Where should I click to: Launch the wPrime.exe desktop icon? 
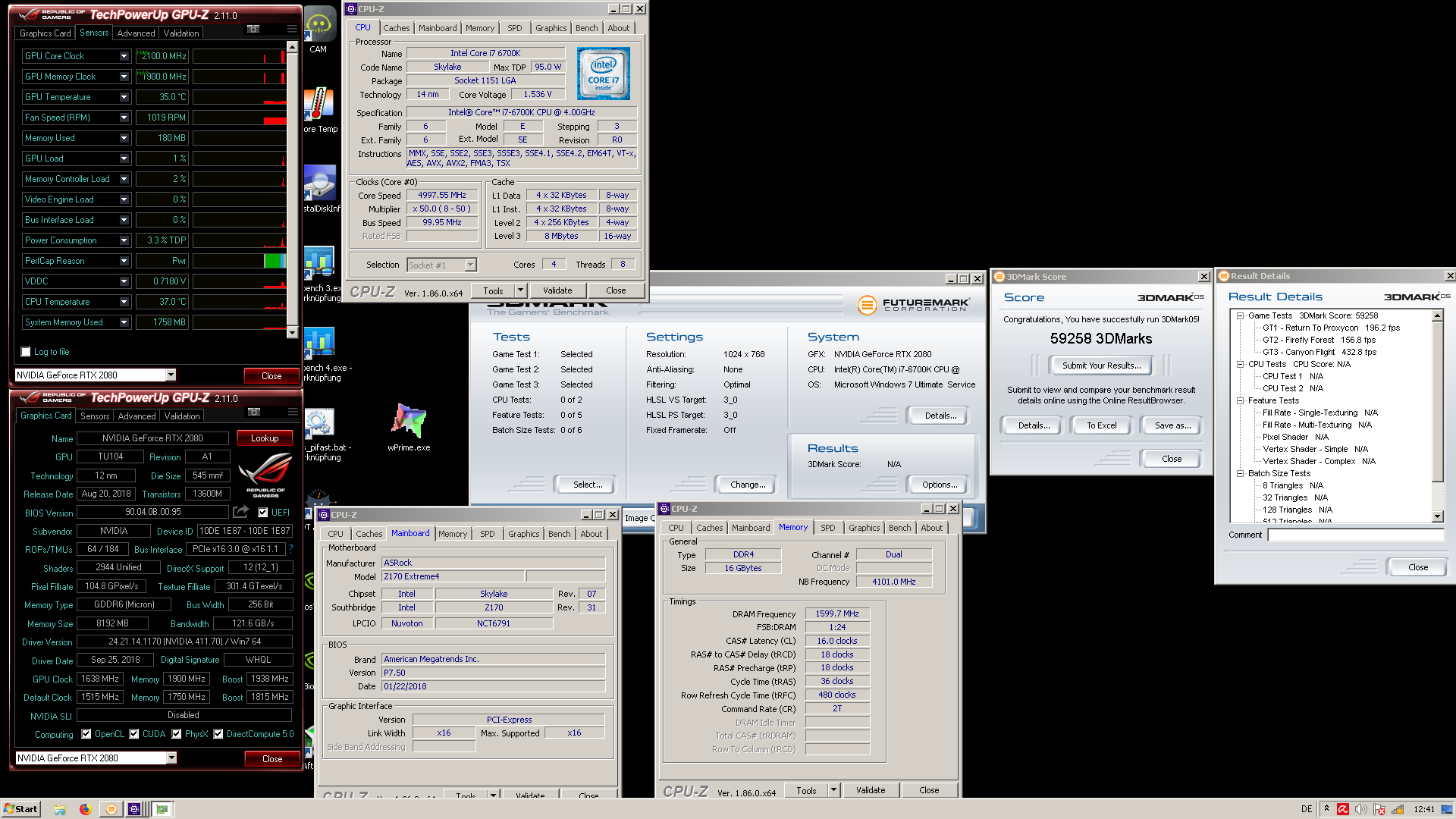coord(409,422)
